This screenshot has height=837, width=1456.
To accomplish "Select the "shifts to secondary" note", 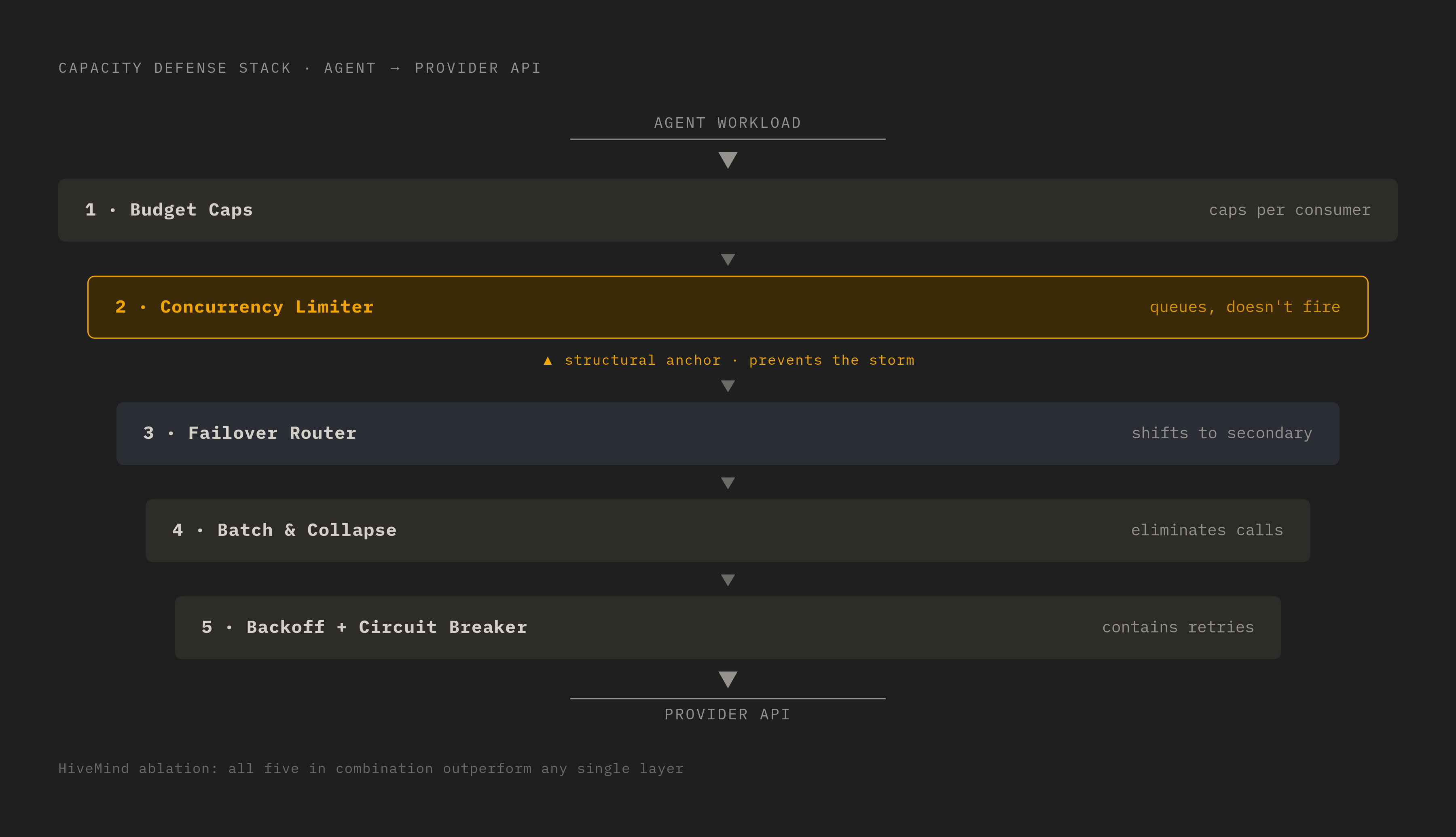I will tap(1221, 433).
